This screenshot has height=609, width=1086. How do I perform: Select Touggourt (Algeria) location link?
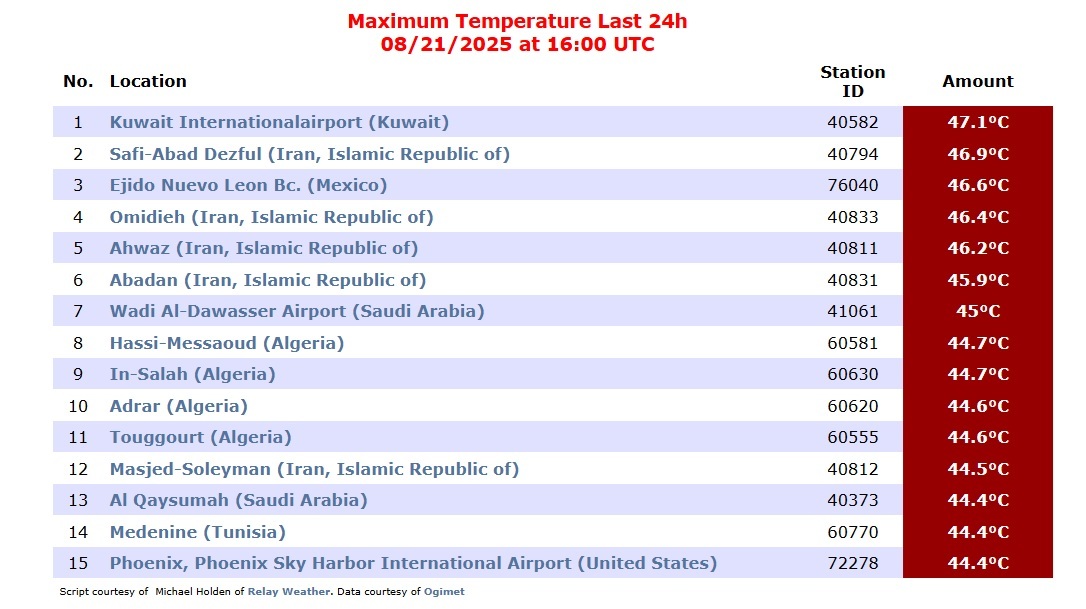coord(200,437)
